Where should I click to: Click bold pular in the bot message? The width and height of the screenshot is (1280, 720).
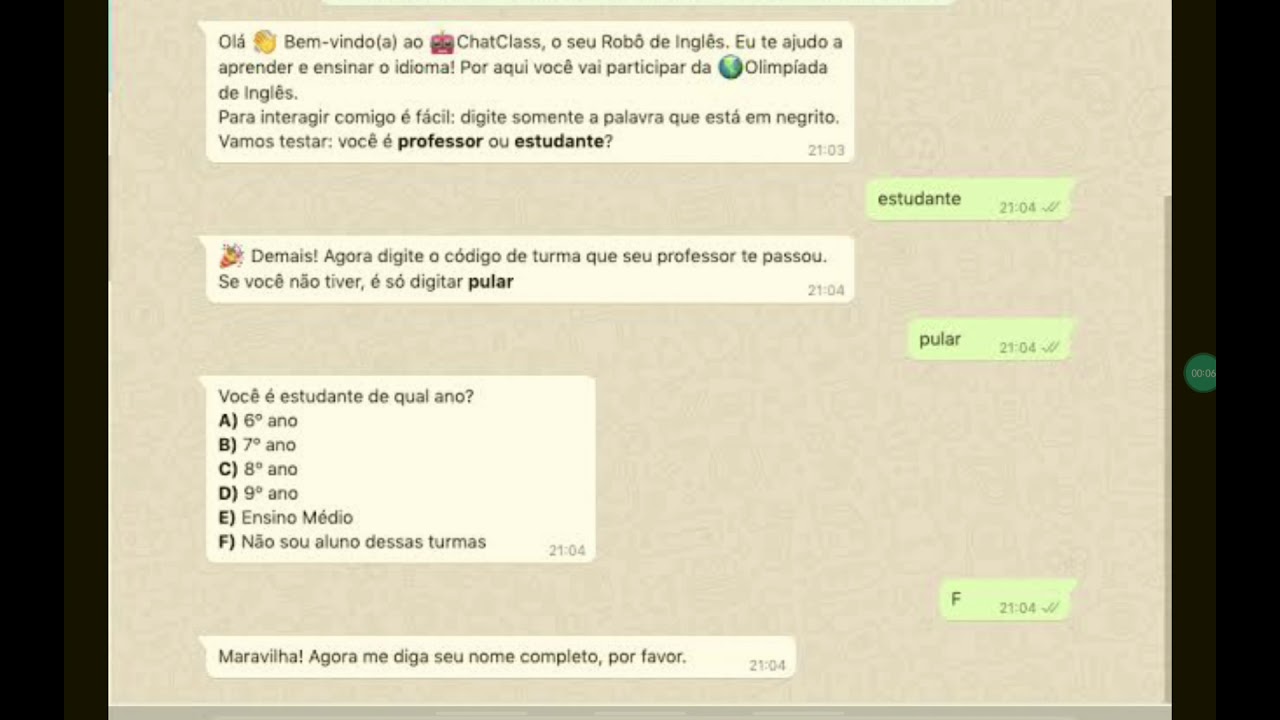click(x=491, y=282)
